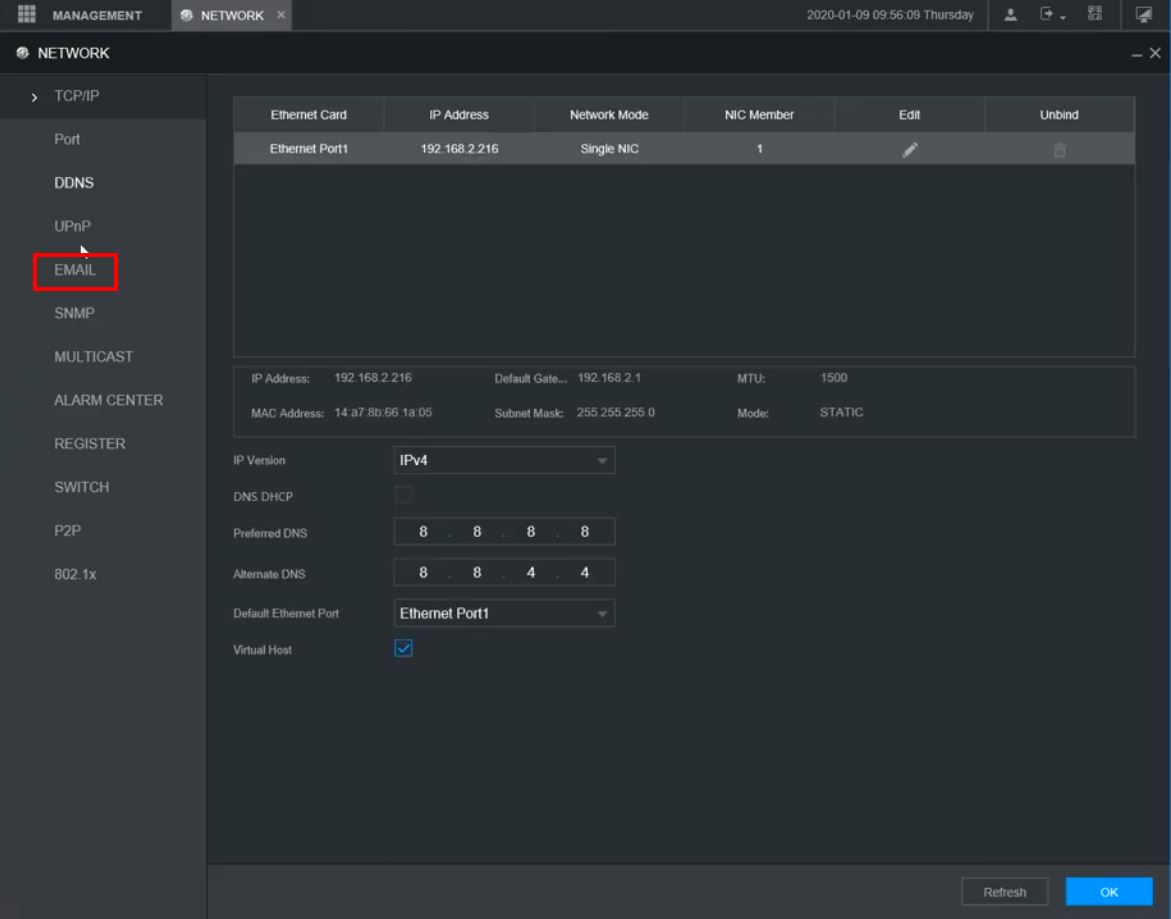1171x919 pixels.
Task: Open the IP Version dropdown
Action: (x=504, y=460)
